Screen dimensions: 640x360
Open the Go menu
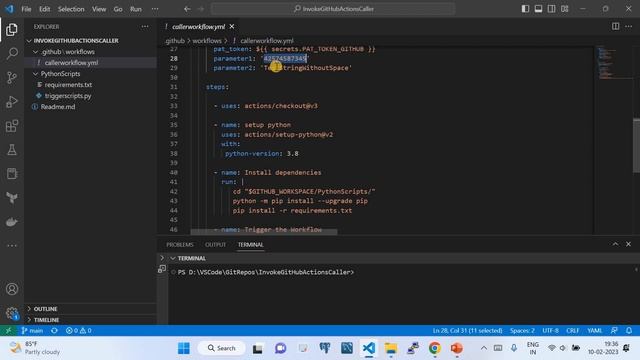[118, 9]
